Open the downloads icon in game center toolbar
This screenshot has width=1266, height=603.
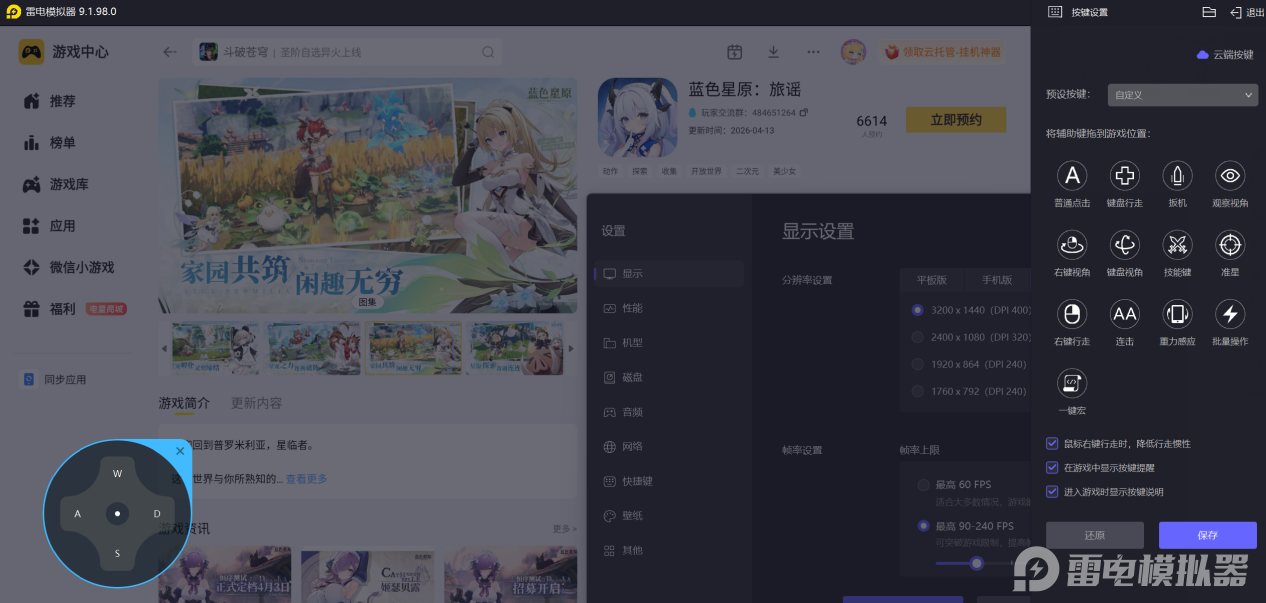coord(773,52)
